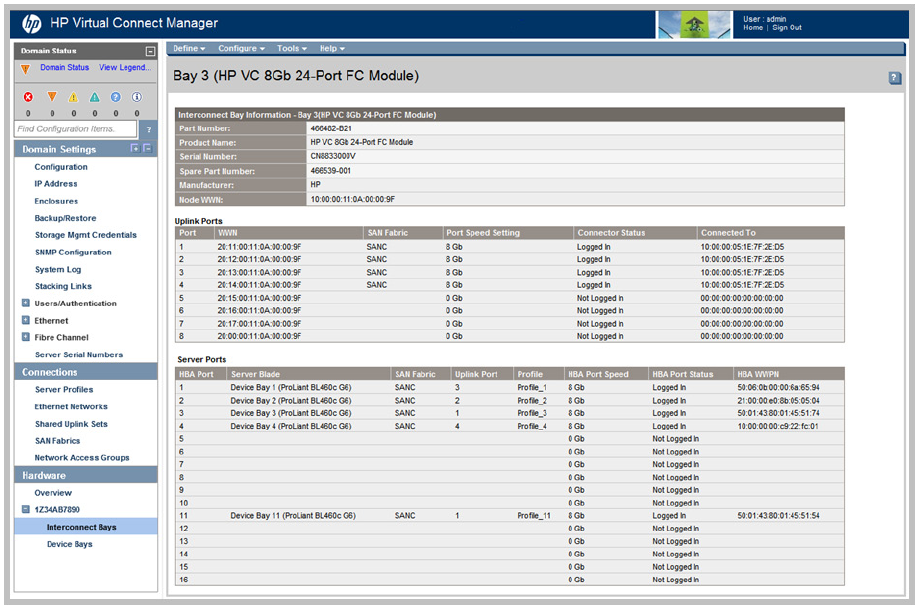Viewport: 918px width, 607px height.
Task: Open the View Legend link
Action: point(125,68)
